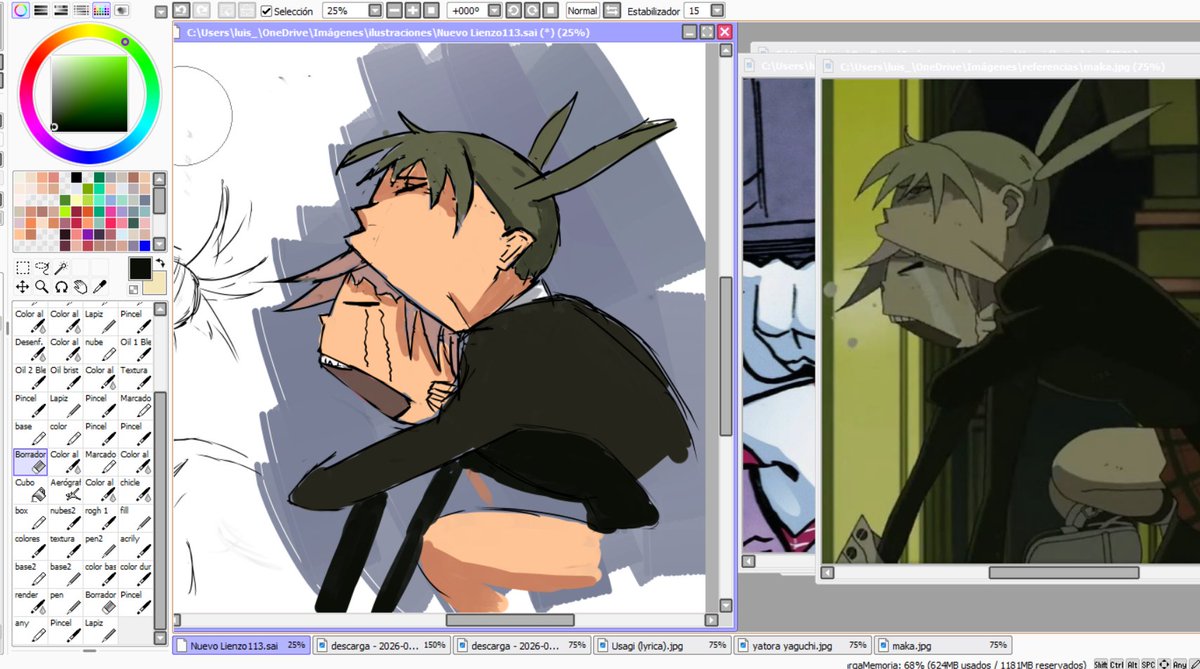
Task: Select the Cubo bucket tool
Action: click(x=30, y=489)
